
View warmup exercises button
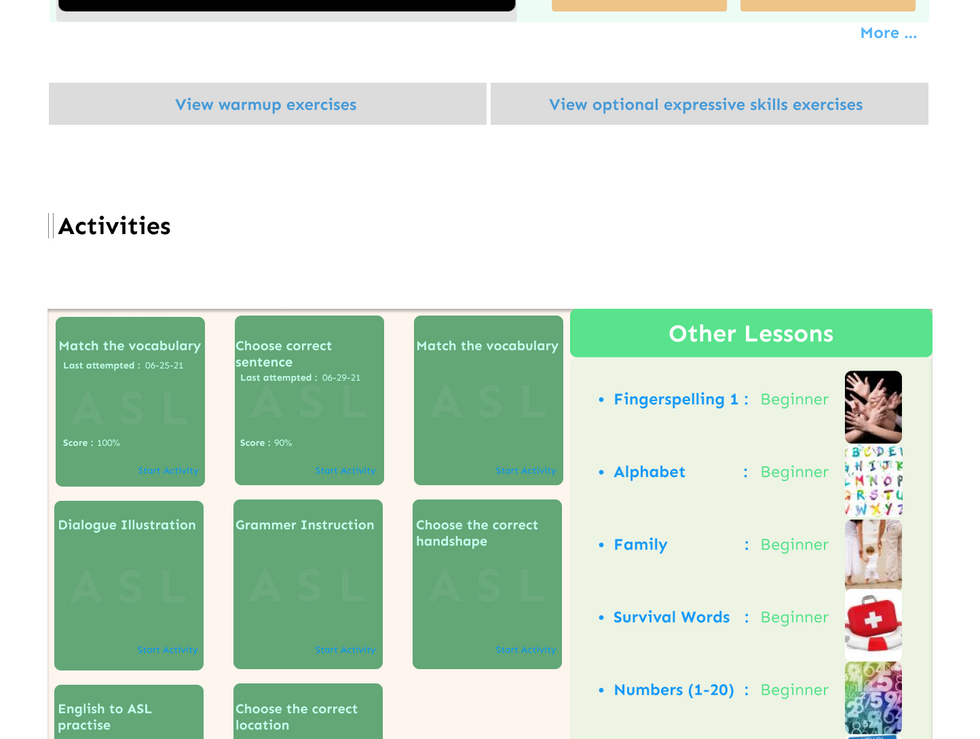click(x=268, y=104)
